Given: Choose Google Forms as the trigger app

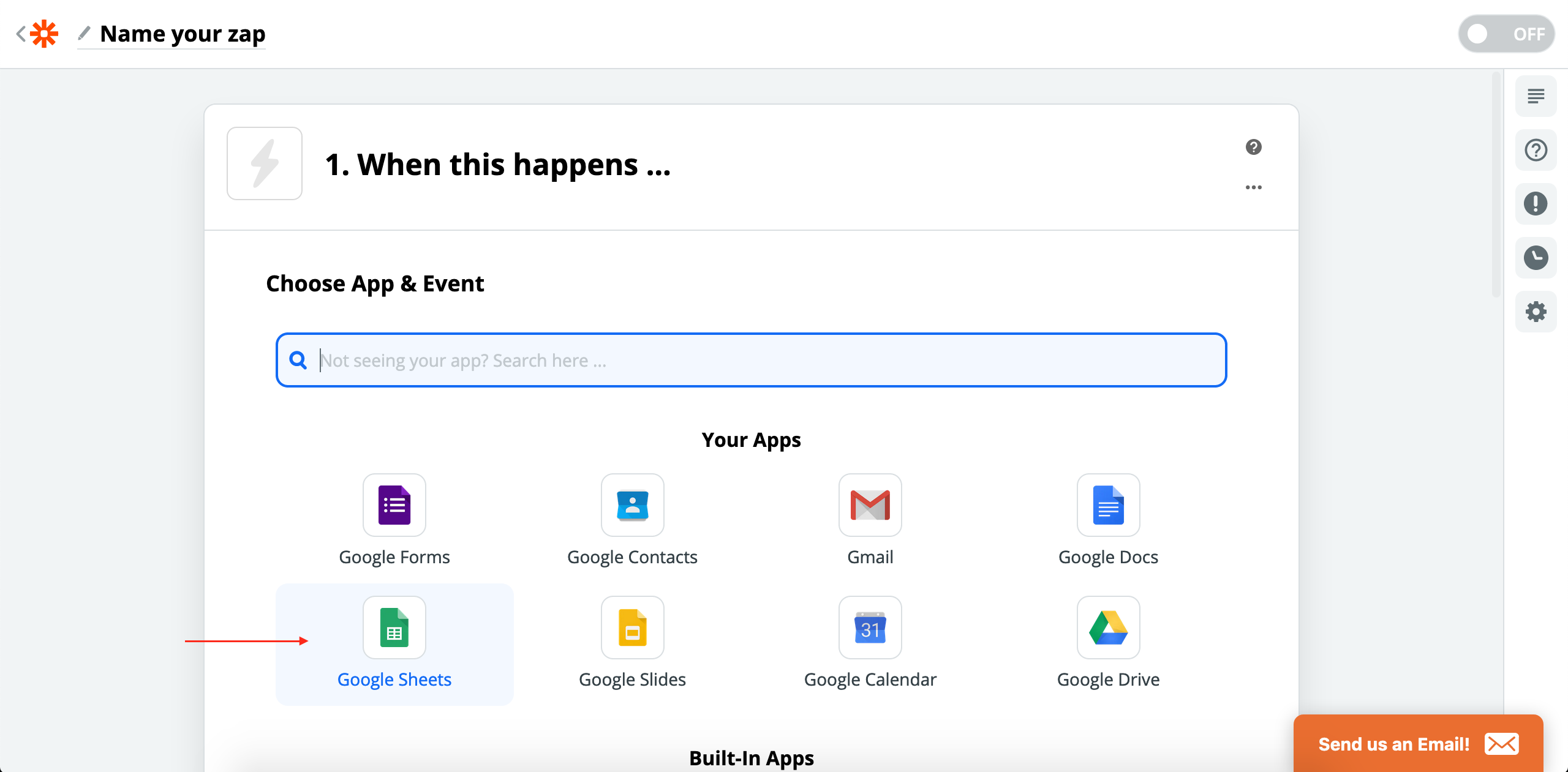Looking at the screenshot, I should point(394,505).
